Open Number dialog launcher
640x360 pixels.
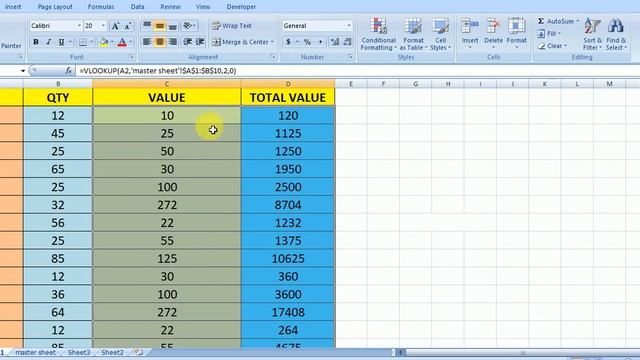pos(350,57)
